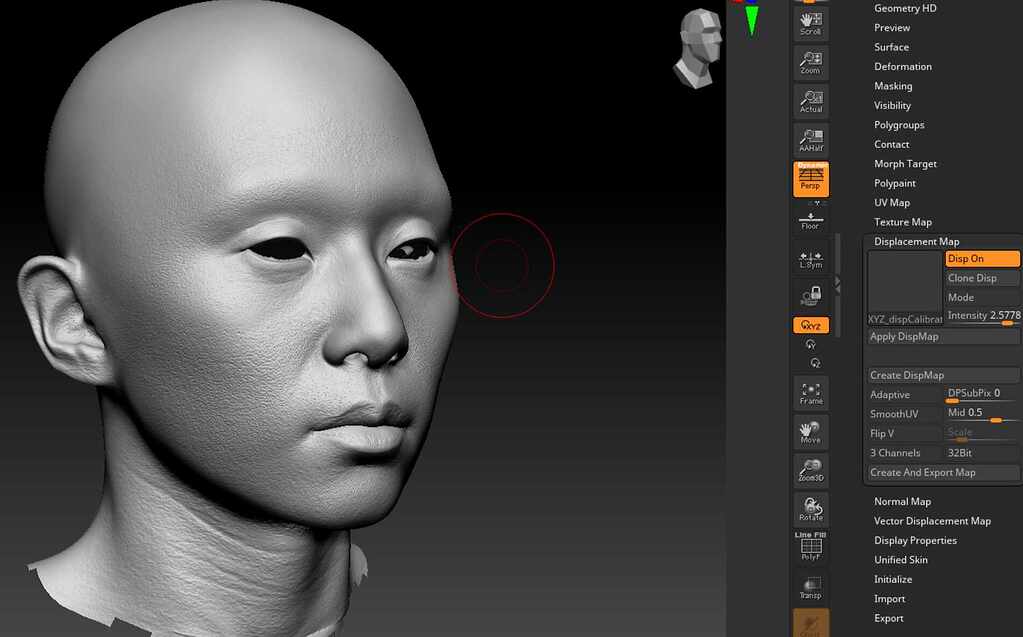Toggle Flip V for the displacement map
Image resolution: width=1023 pixels, height=637 pixels.
point(904,433)
